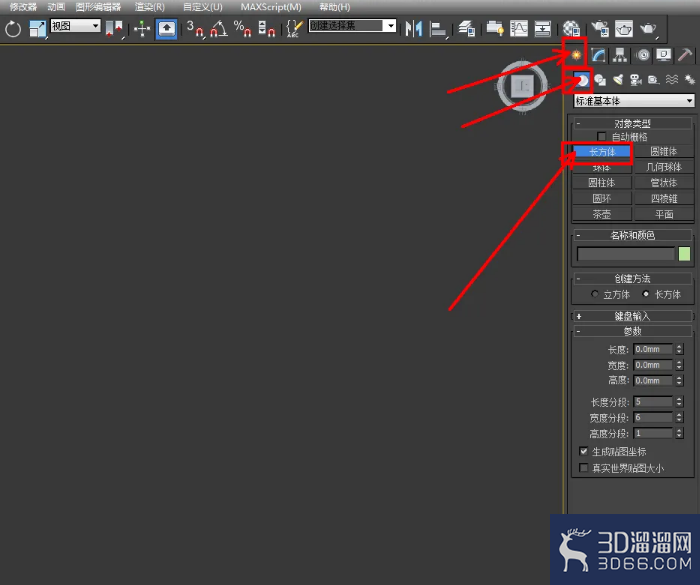This screenshot has height=585, width=700.
Task: Select the Geometry category icon
Action: (x=582, y=80)
